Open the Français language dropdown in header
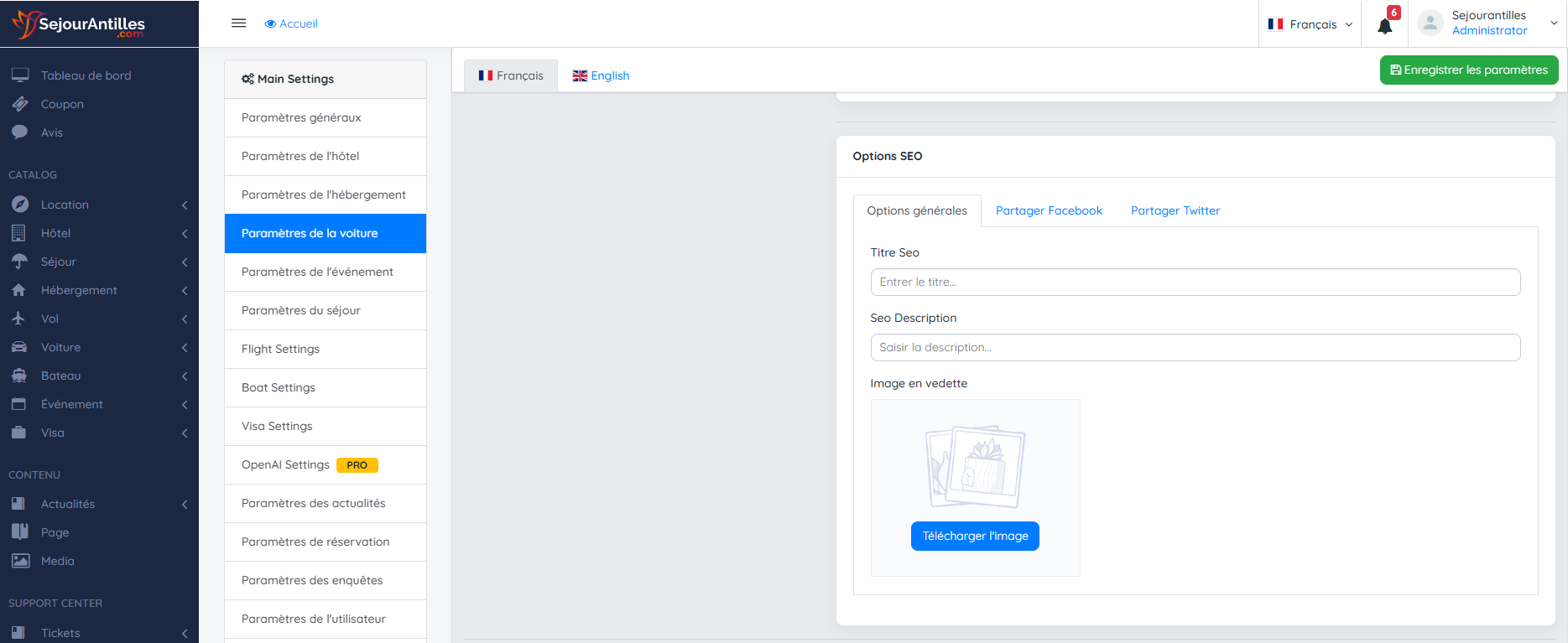 pyautogui.click(x=1310, y=24)
